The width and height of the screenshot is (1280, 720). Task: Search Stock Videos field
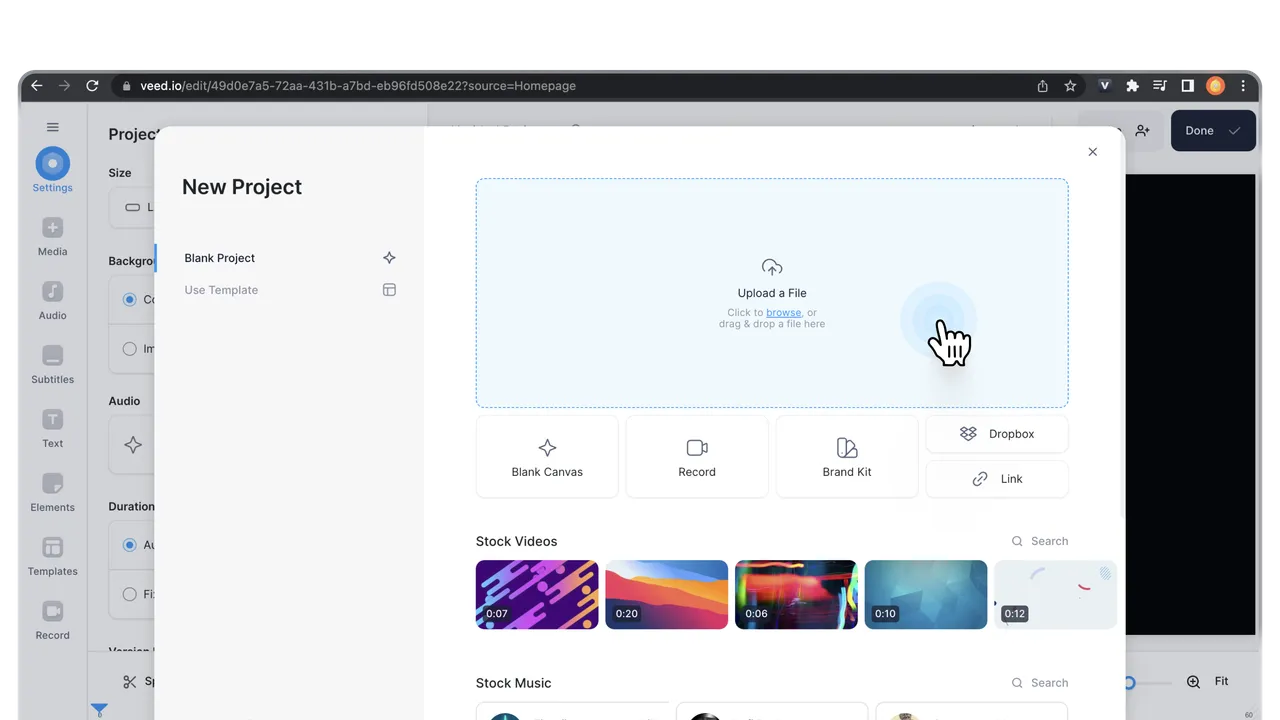tap(1040, 541)
